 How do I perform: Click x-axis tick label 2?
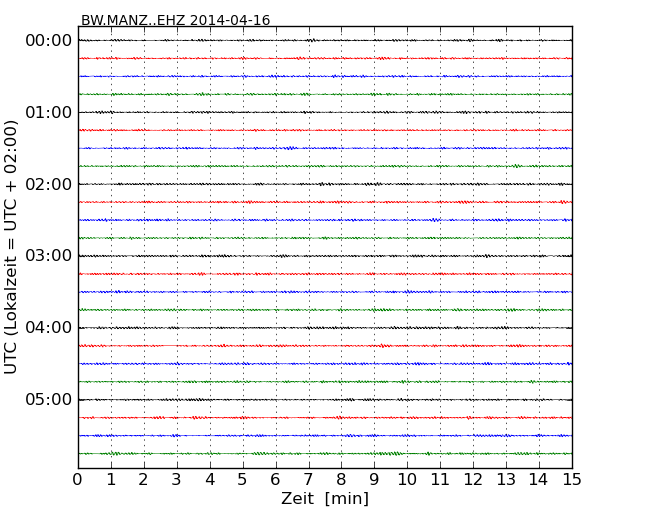tap(143, 479)
